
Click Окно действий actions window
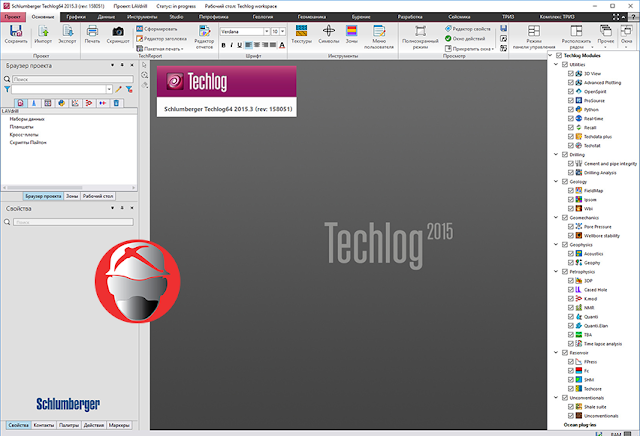click(x=465, y=39)
